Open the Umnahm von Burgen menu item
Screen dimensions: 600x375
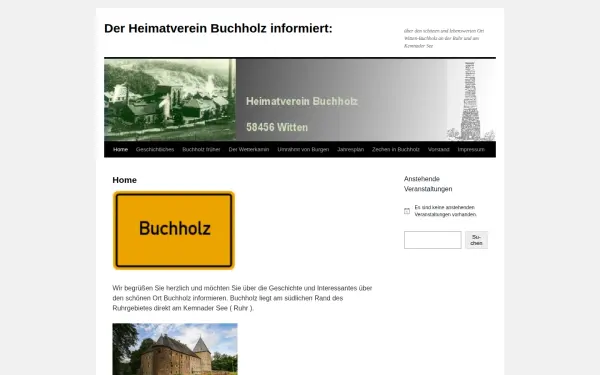point(303,150)
